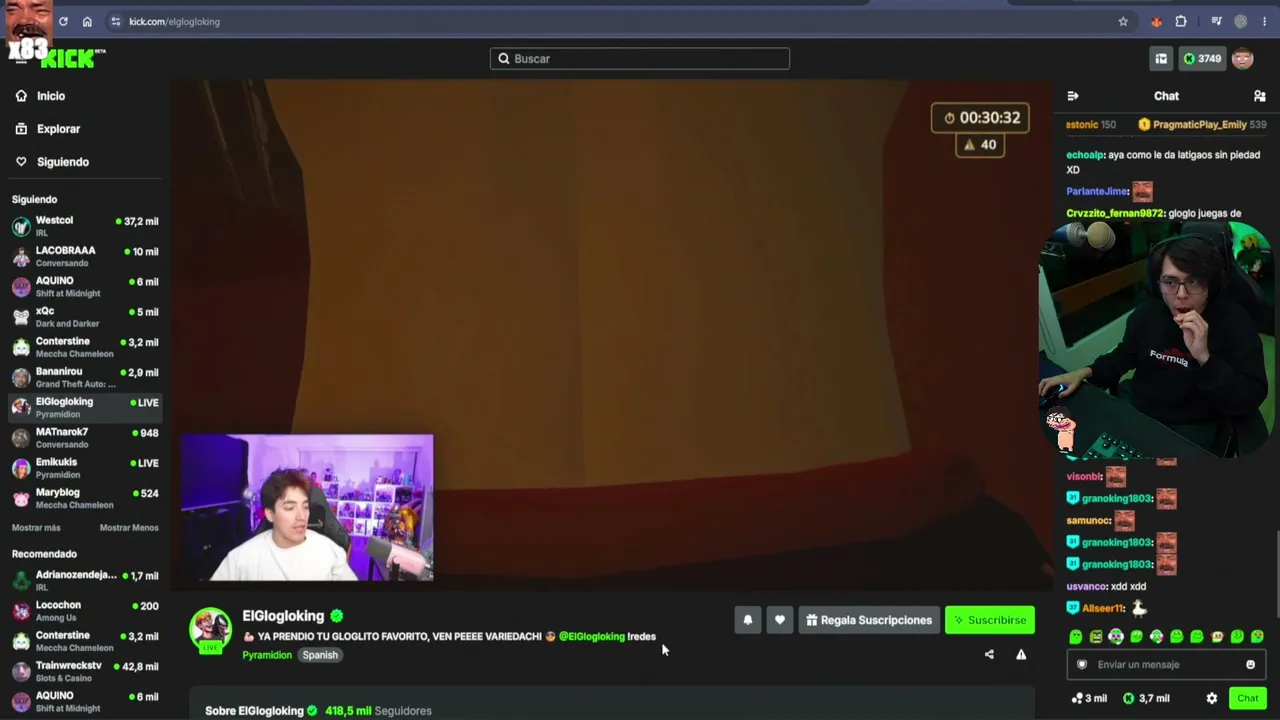Open Maryblog channel in sidebar
This screenshot has height=720, width=1280.
[85, 497]
